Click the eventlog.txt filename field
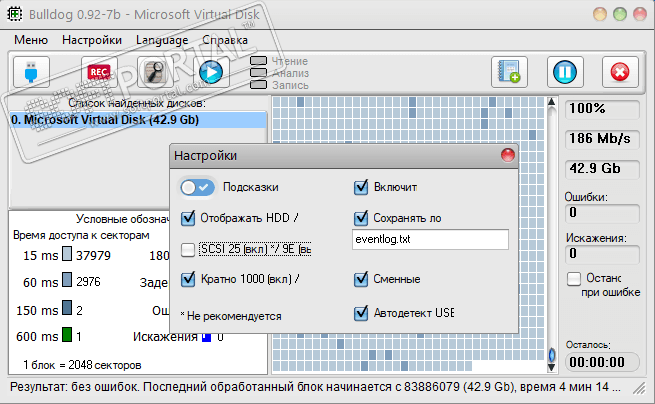The width and height of the screenshot is (655, 404). (x=430, y=239)
